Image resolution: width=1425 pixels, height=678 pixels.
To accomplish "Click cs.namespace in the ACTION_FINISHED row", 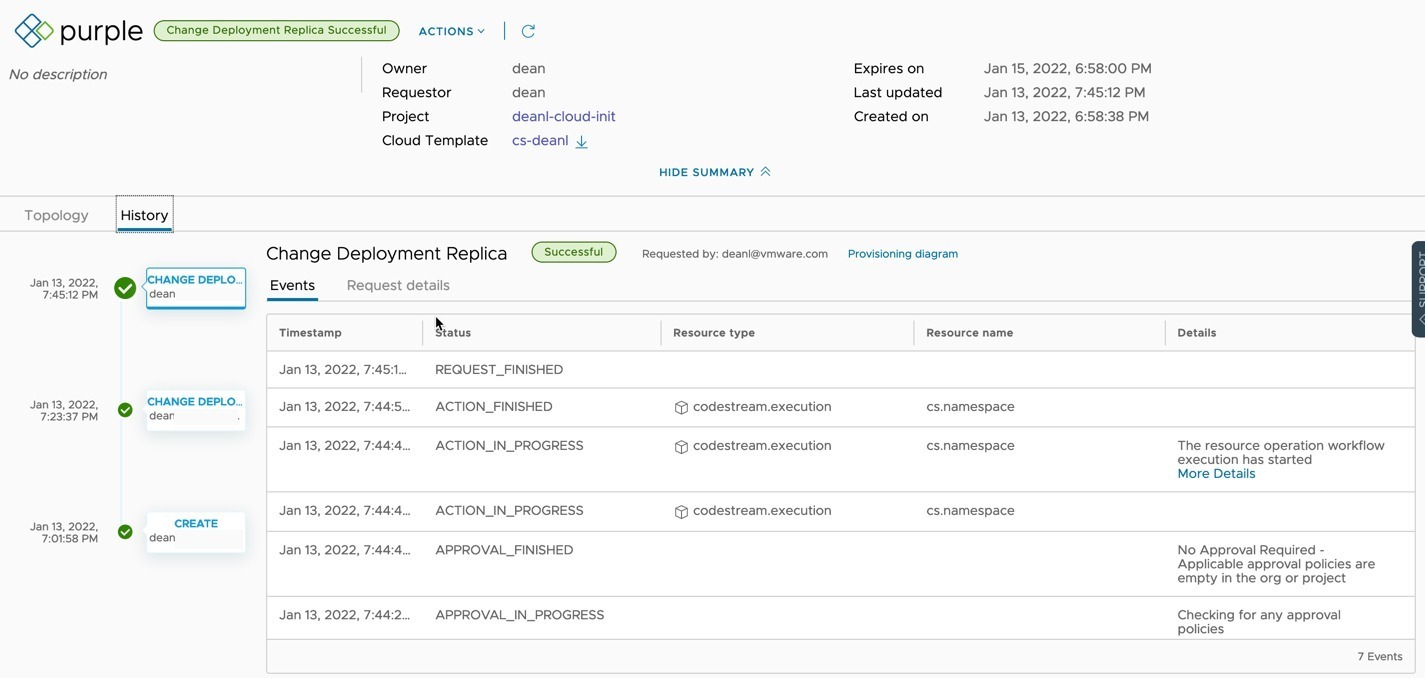I will pyautogui.click(x=970, y=407).
